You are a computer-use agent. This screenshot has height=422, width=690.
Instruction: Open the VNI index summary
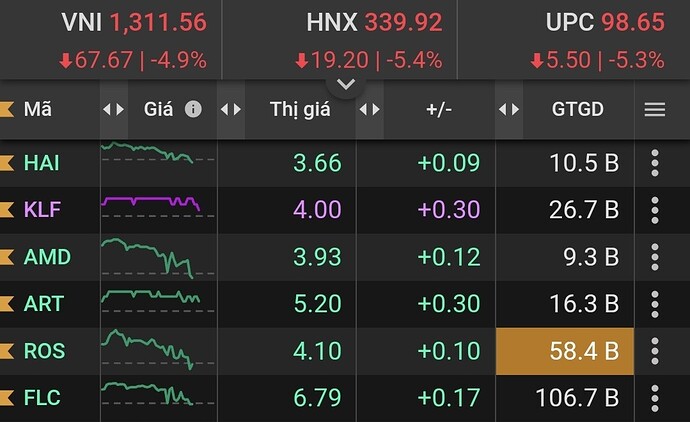click(x=134, y=40)
